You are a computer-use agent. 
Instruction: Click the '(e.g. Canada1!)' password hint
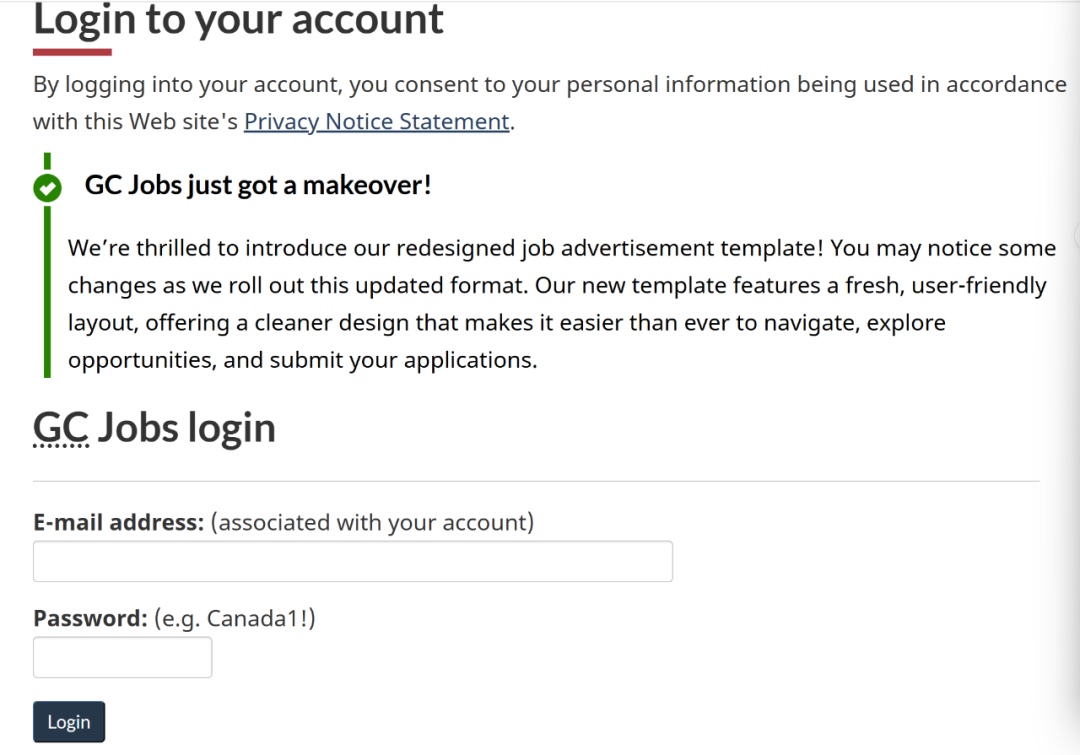[235, 618]
